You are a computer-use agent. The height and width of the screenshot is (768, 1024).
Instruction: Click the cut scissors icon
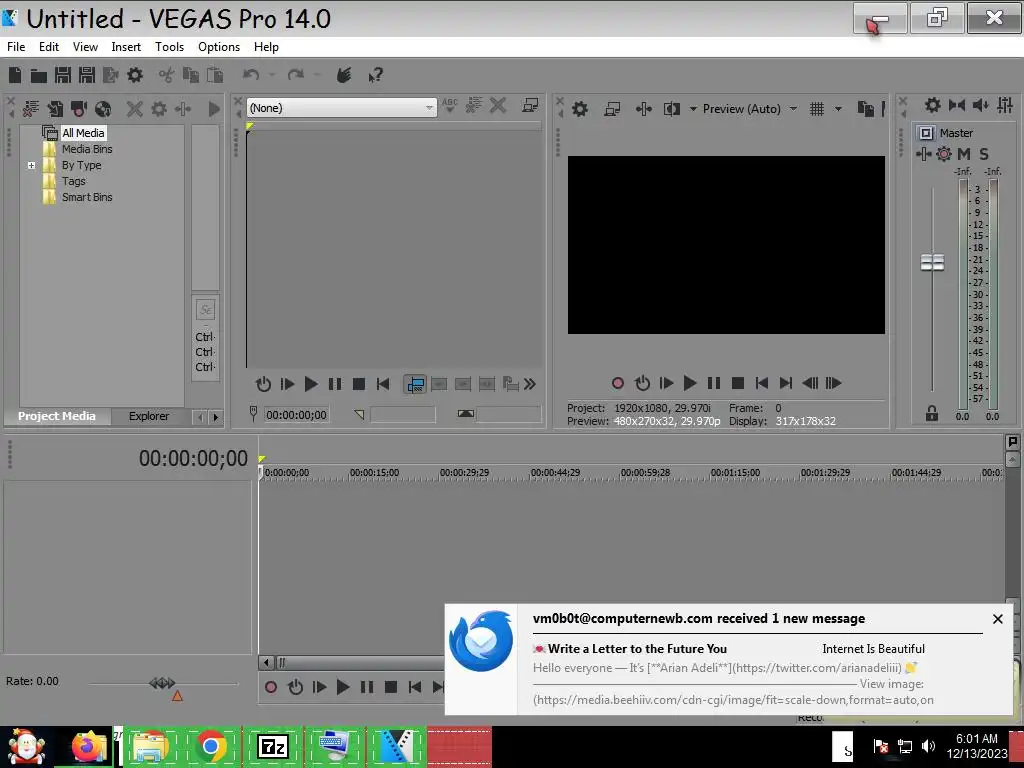pos(167,75)
